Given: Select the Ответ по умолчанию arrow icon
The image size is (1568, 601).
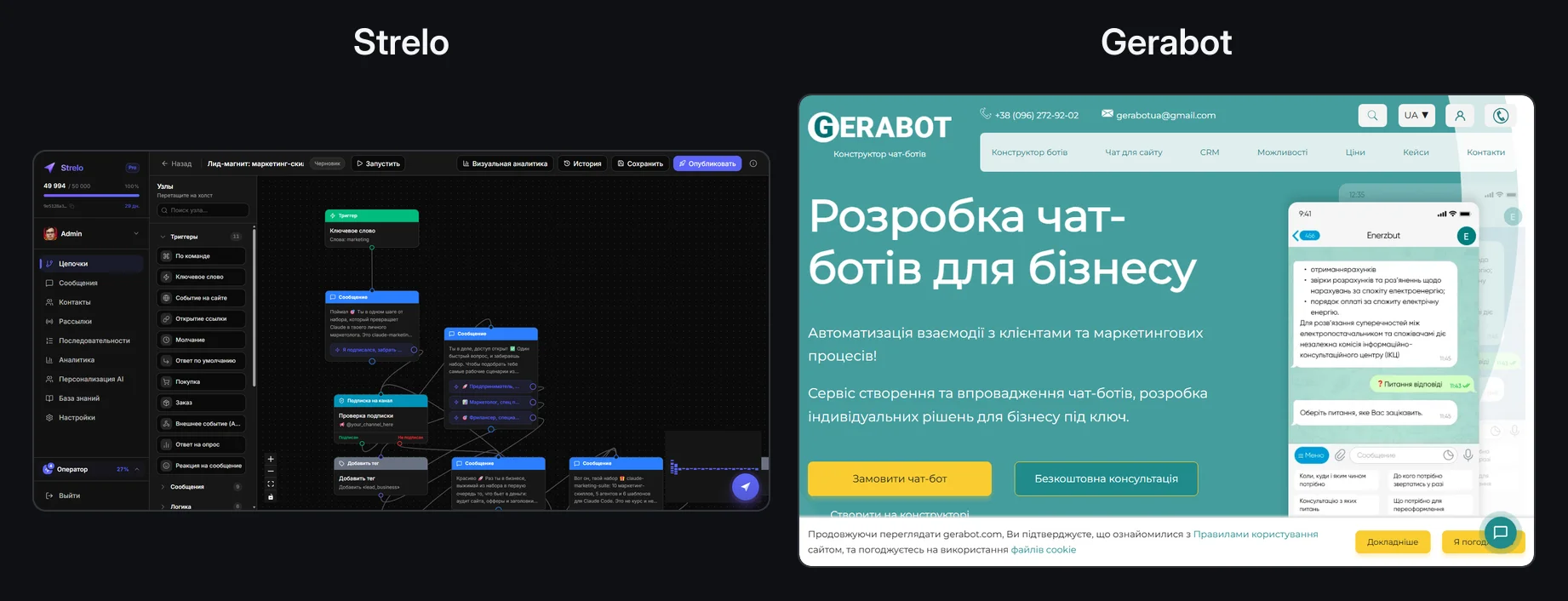Looking at the screenshot, I should (166, 361).
